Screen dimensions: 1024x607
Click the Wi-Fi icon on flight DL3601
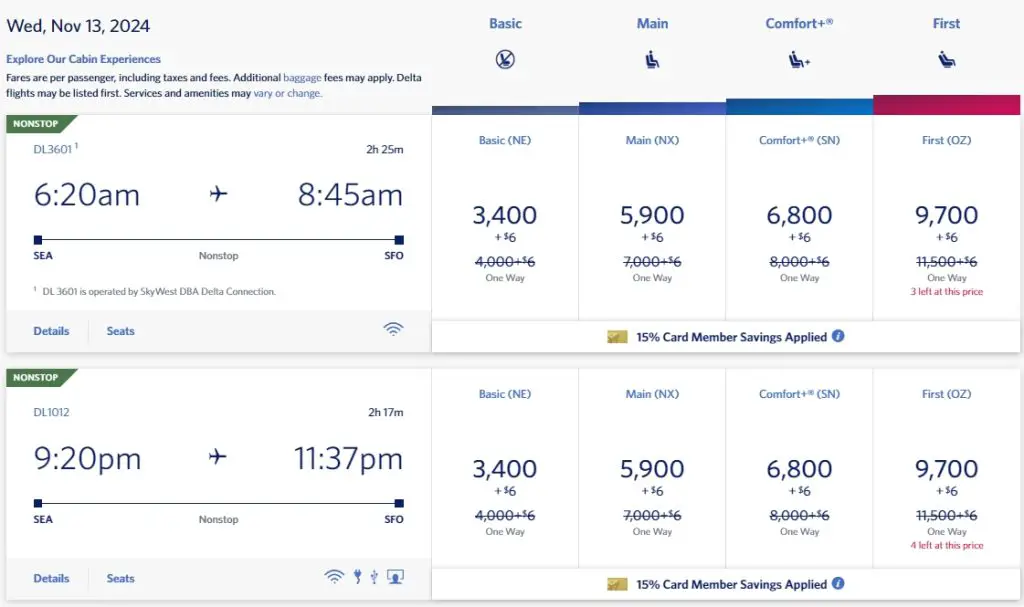394,329
